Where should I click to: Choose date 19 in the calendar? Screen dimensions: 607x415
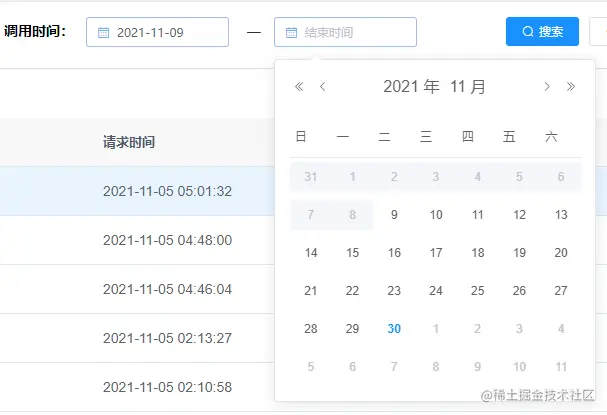pos(519,253)
